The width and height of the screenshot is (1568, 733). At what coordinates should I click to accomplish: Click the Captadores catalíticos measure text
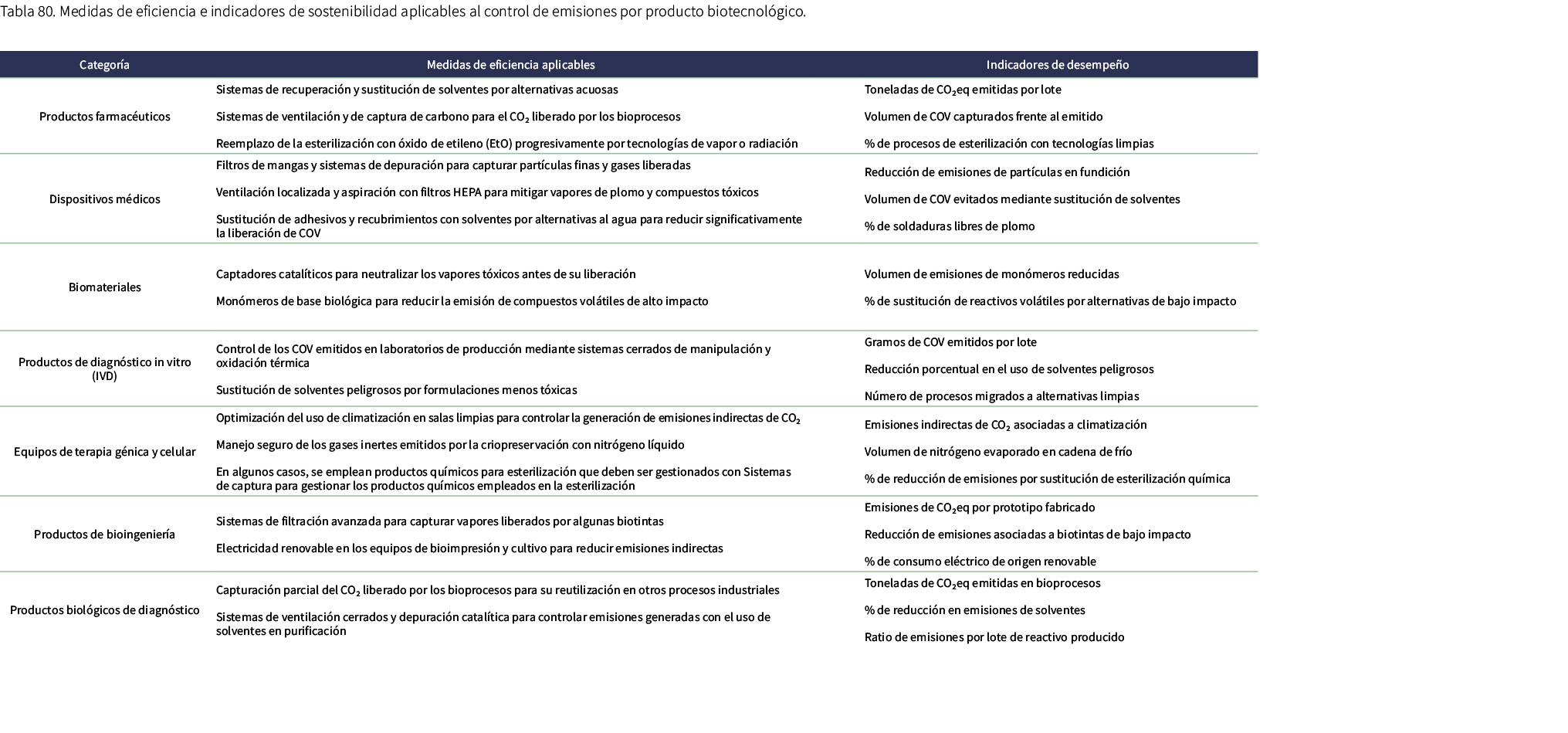425,274
